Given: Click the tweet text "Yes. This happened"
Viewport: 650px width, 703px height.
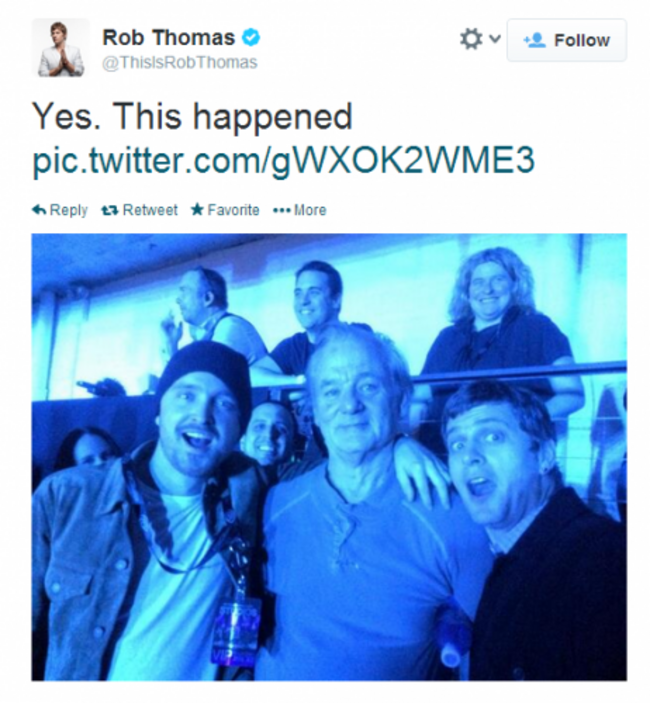Looking at the screenshot, I should point(192,116).
